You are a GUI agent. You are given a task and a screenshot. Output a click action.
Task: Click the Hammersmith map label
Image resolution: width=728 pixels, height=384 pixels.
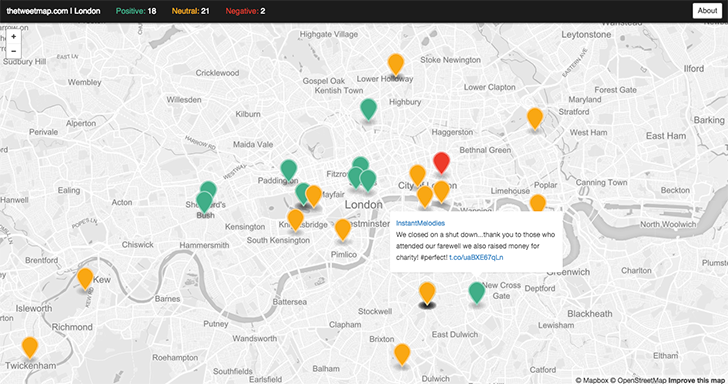point(204,245)
